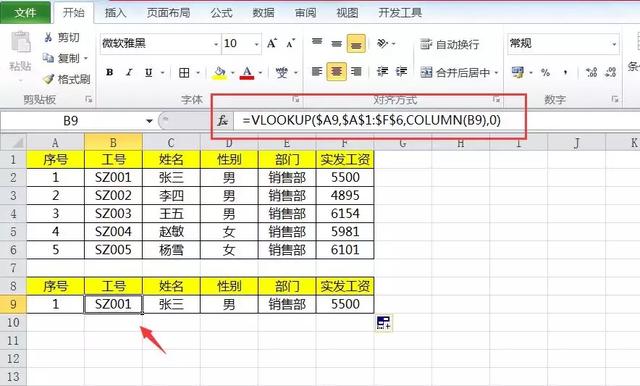Screen dimensions: 640x386
Task: Set middle vertical alignment
Action: coord(336,43)
